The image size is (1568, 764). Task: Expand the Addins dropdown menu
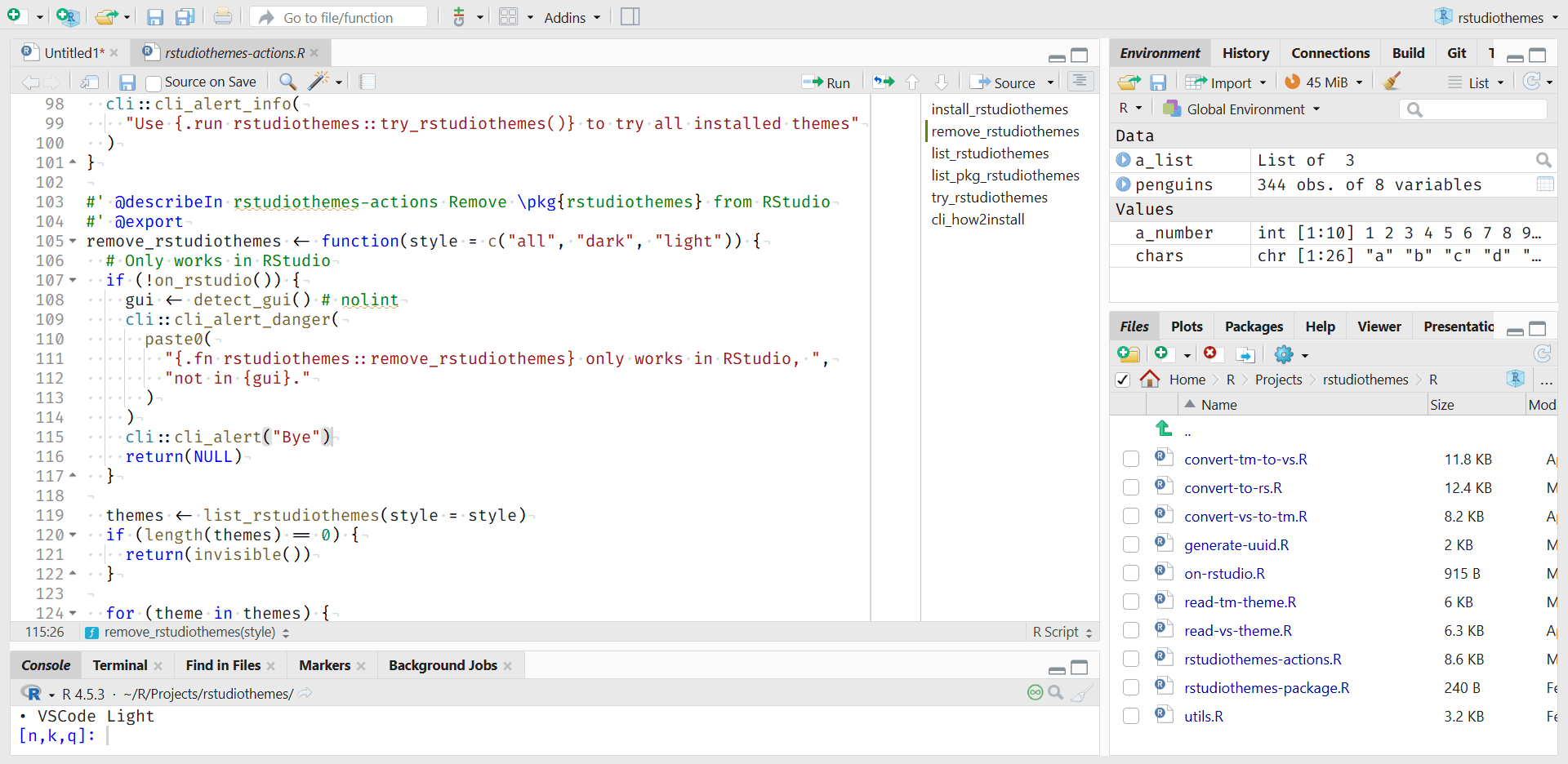click(572, 17)
